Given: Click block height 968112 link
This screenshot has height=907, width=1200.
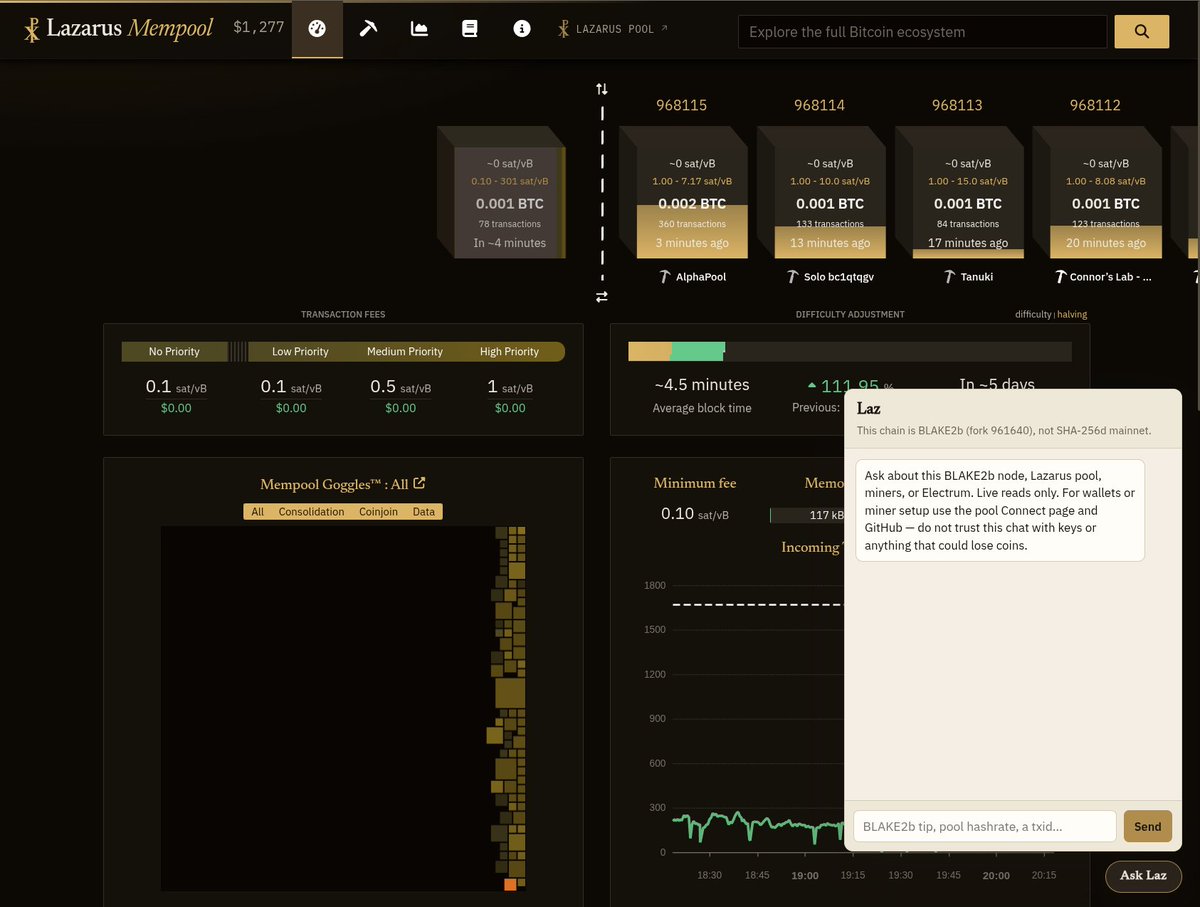Looking at the screenshot, I should click(x=1095, y=105).
